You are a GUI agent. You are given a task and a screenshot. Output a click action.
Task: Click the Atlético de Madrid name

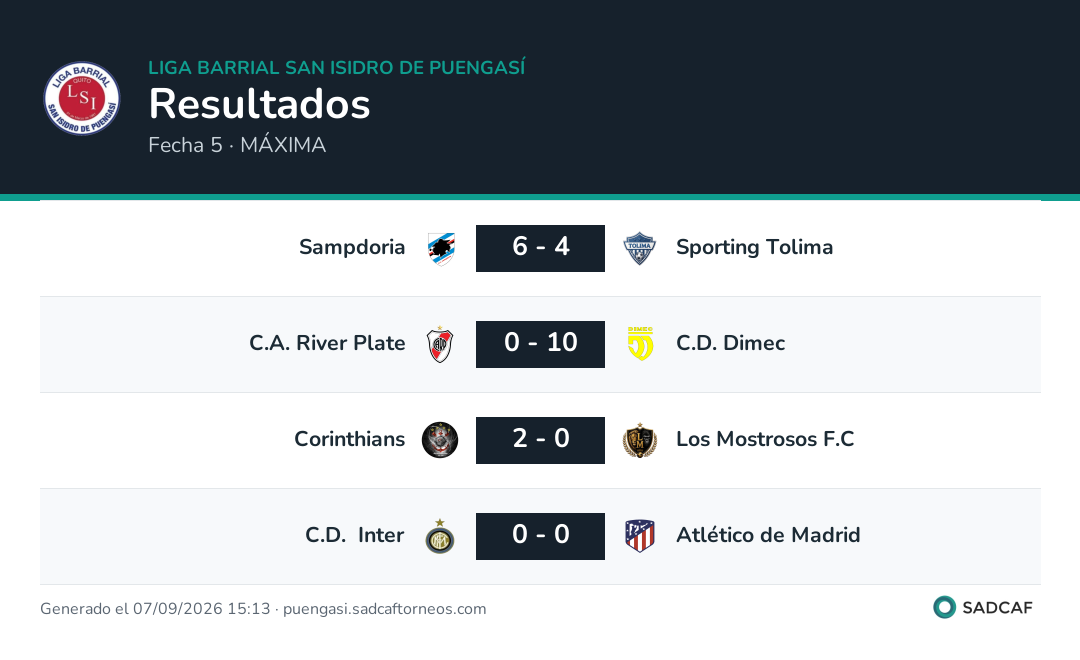[x=768, y=535]
